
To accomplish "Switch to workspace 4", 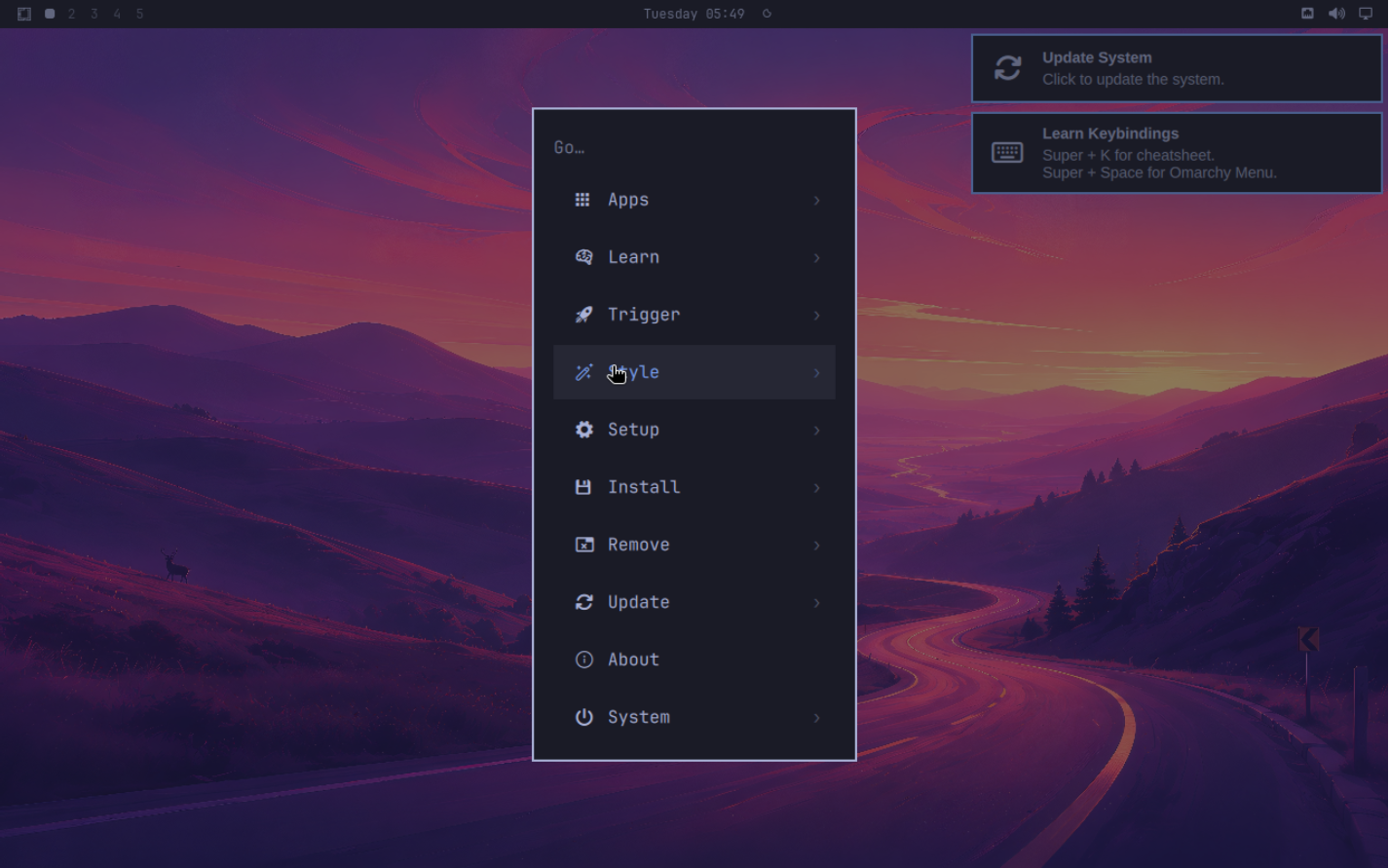I will 117,14.
